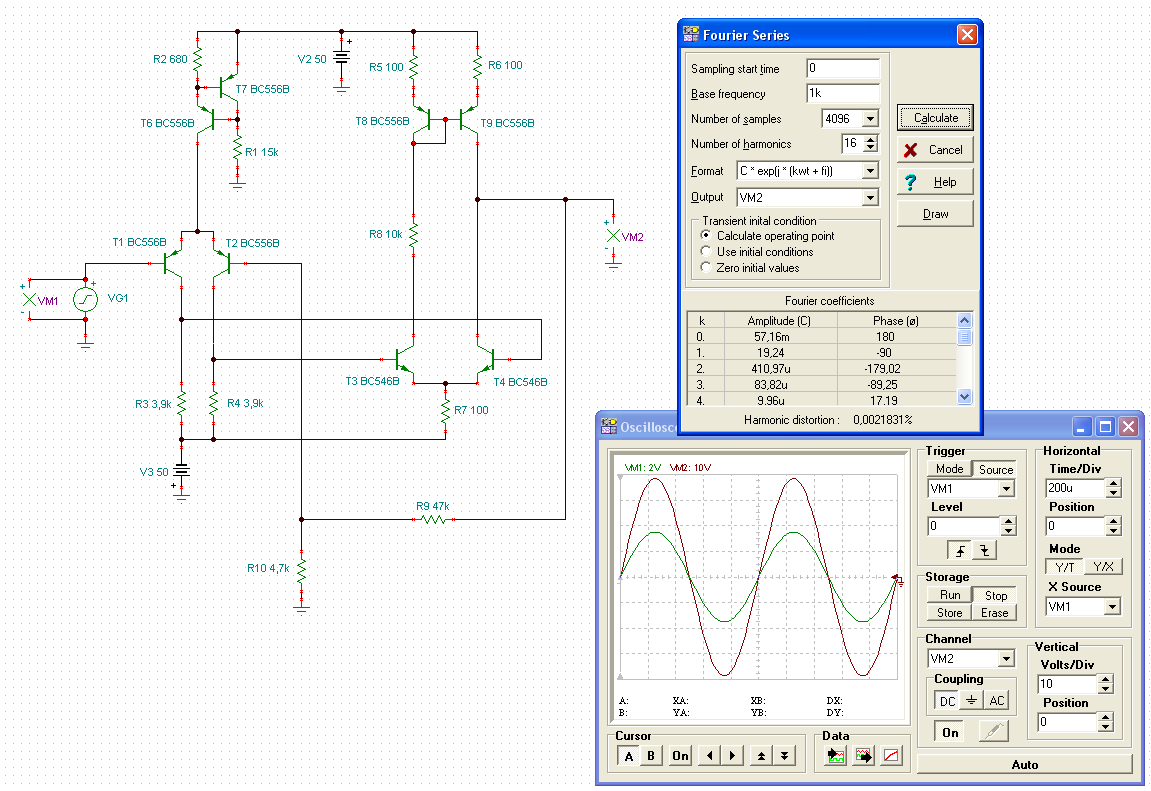Click the Auto button in oscilloscope

tap(1025, 765)
